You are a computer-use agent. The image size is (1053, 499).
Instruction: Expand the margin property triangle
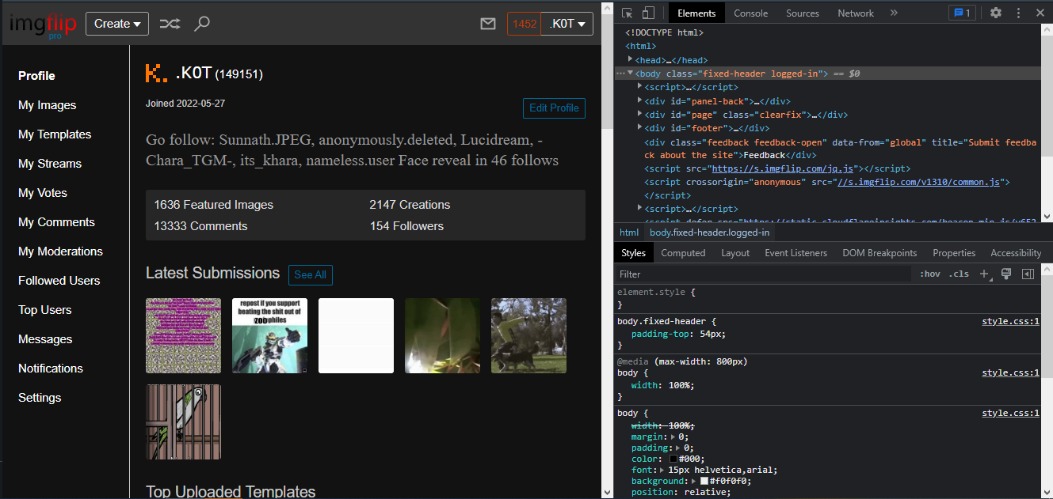[673, 437]
